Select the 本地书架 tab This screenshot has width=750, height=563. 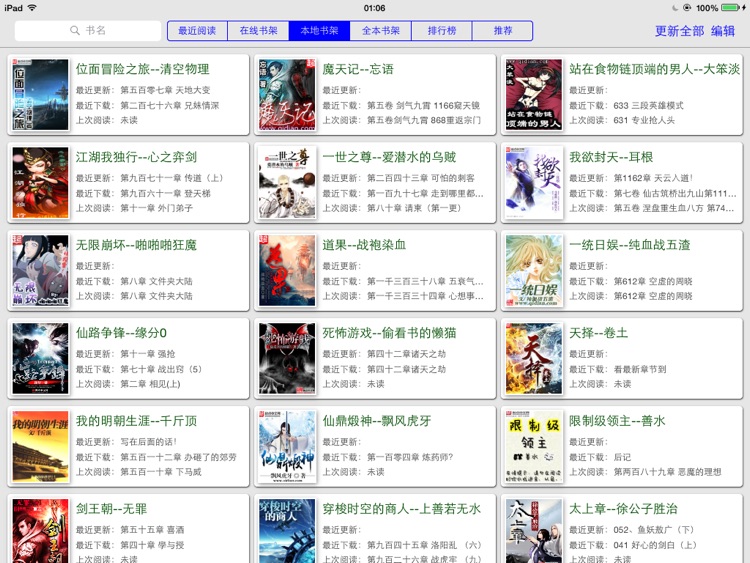click(320, 31)
